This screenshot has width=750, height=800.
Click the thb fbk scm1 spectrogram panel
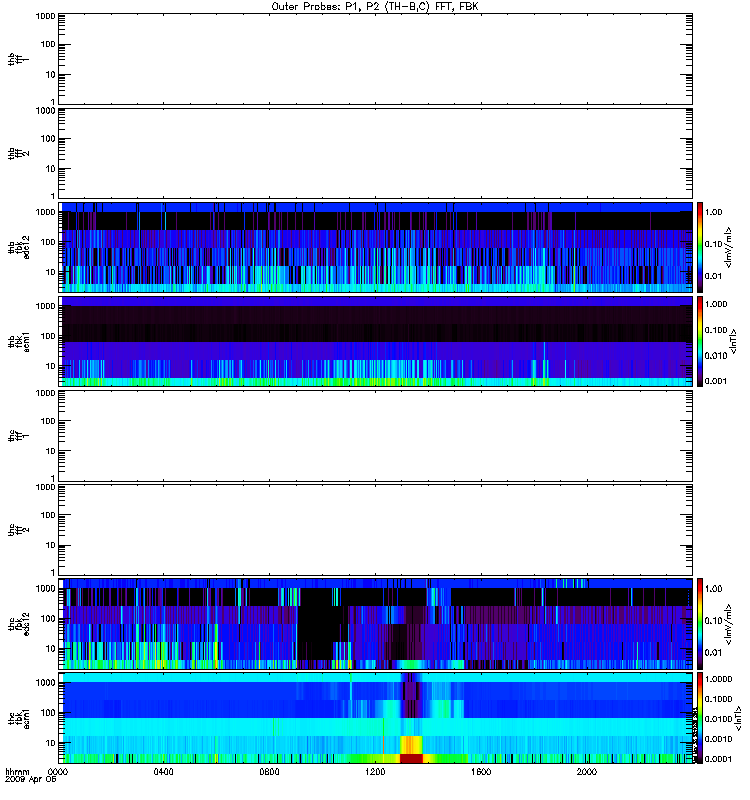click(x=376, y=341)
